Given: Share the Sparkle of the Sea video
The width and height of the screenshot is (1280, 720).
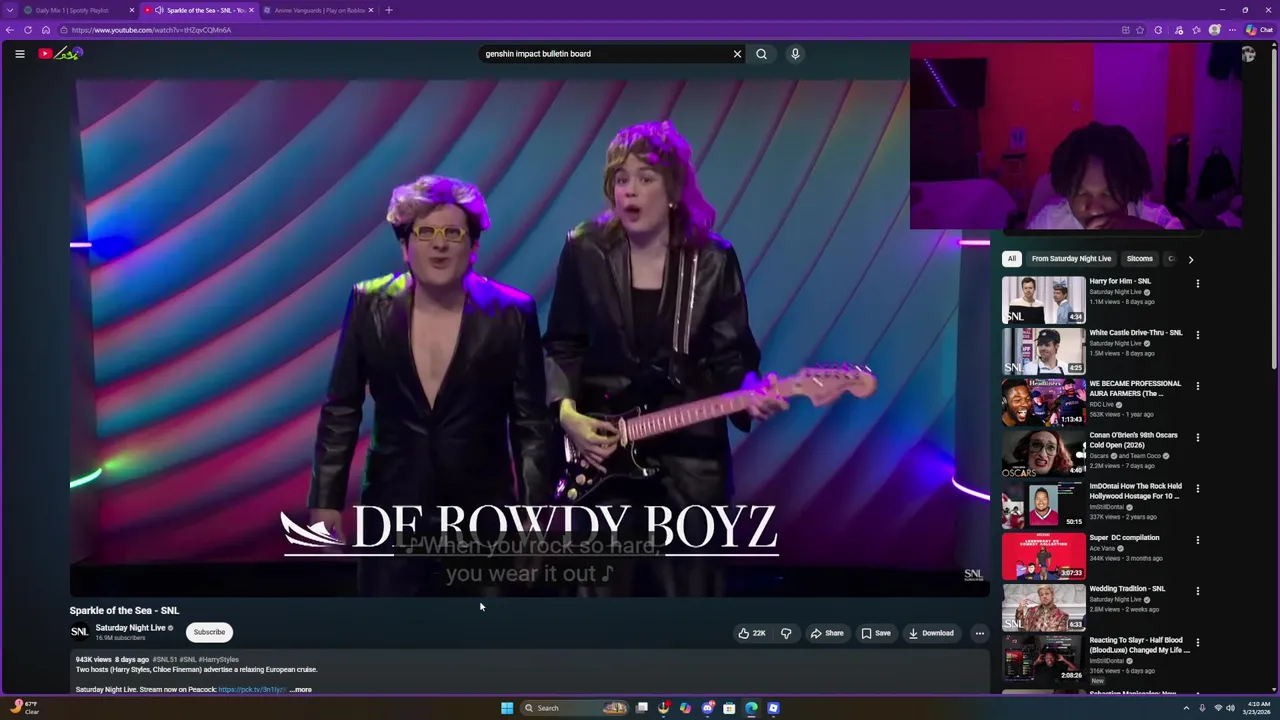Looking at the screenshot, I should coord(827,633).
